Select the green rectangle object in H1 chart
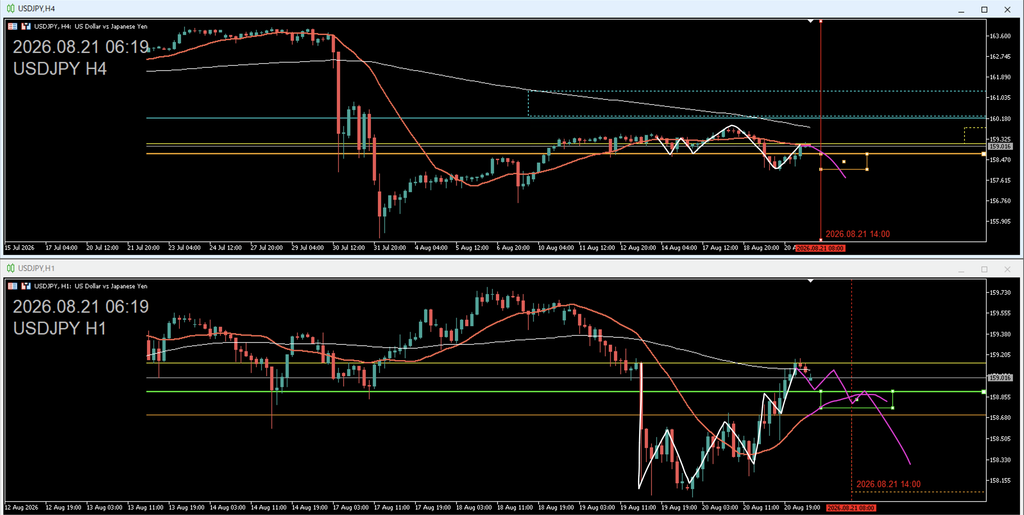 pos(856,399)
